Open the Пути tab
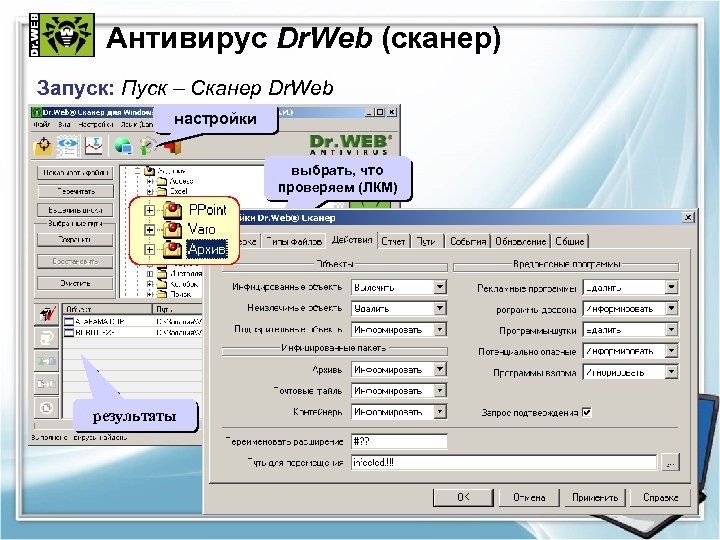The height and width of the screenshot is (540, 720). point(427,241)
